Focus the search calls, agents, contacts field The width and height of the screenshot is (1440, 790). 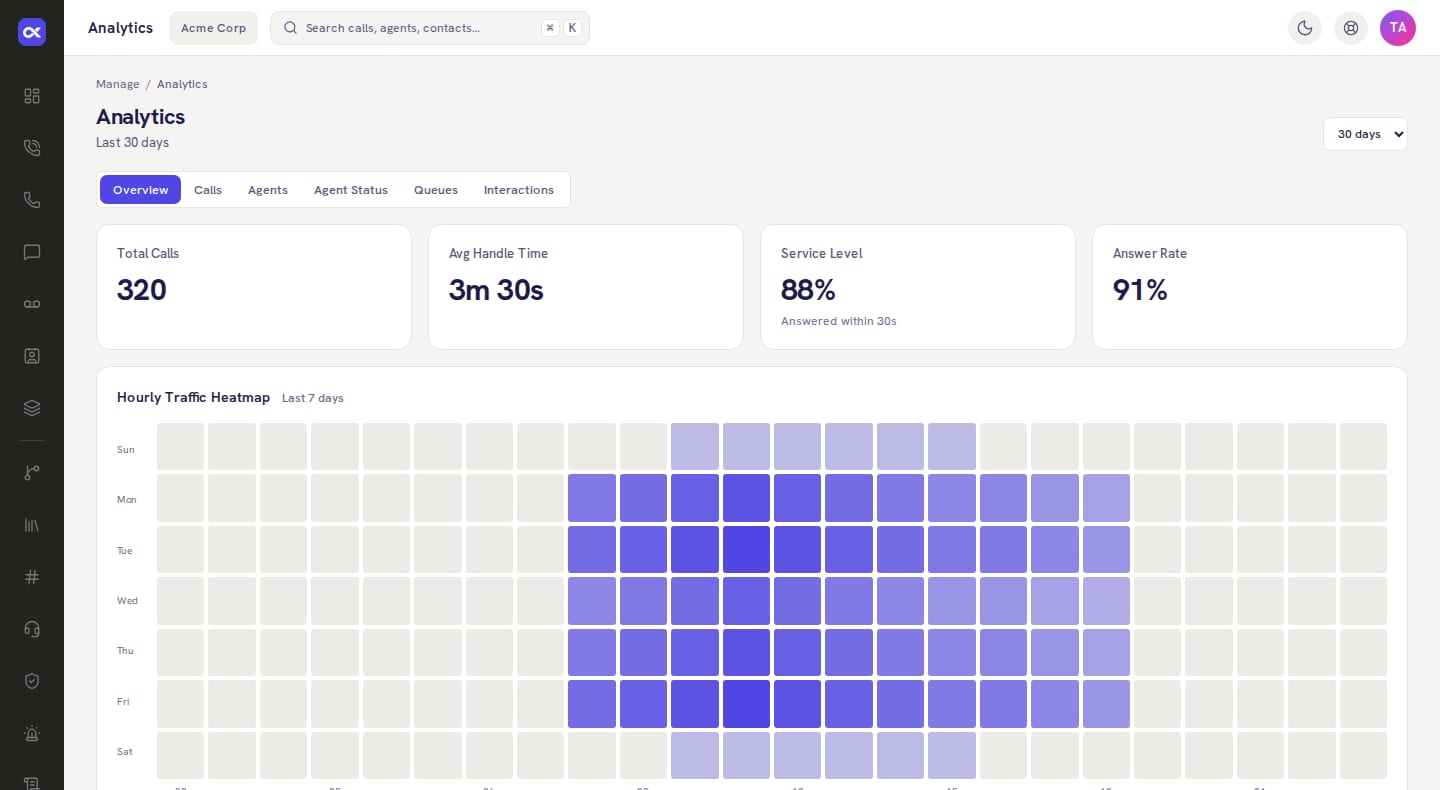click(430, 28)
